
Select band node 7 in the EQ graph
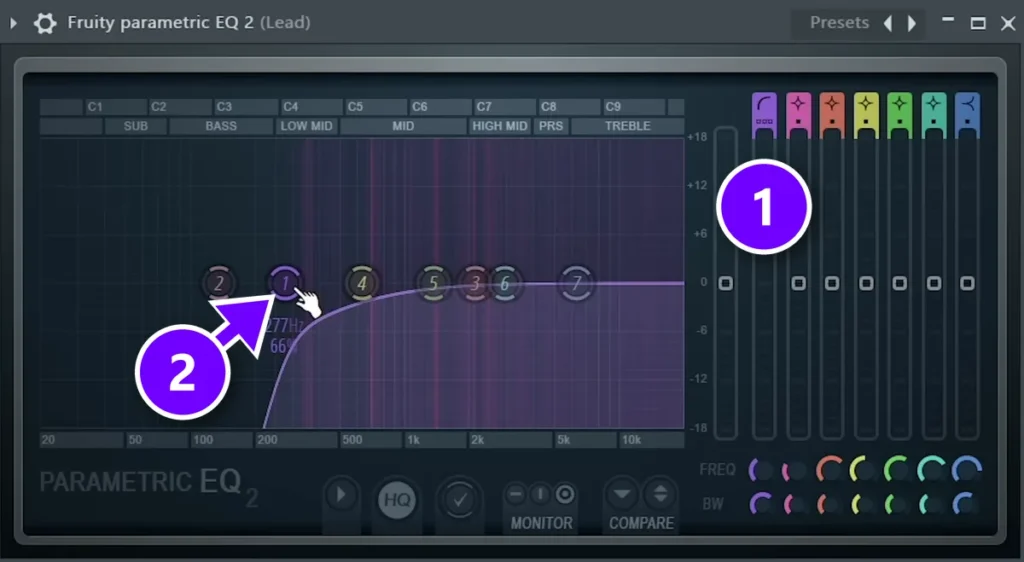(576, 283)
